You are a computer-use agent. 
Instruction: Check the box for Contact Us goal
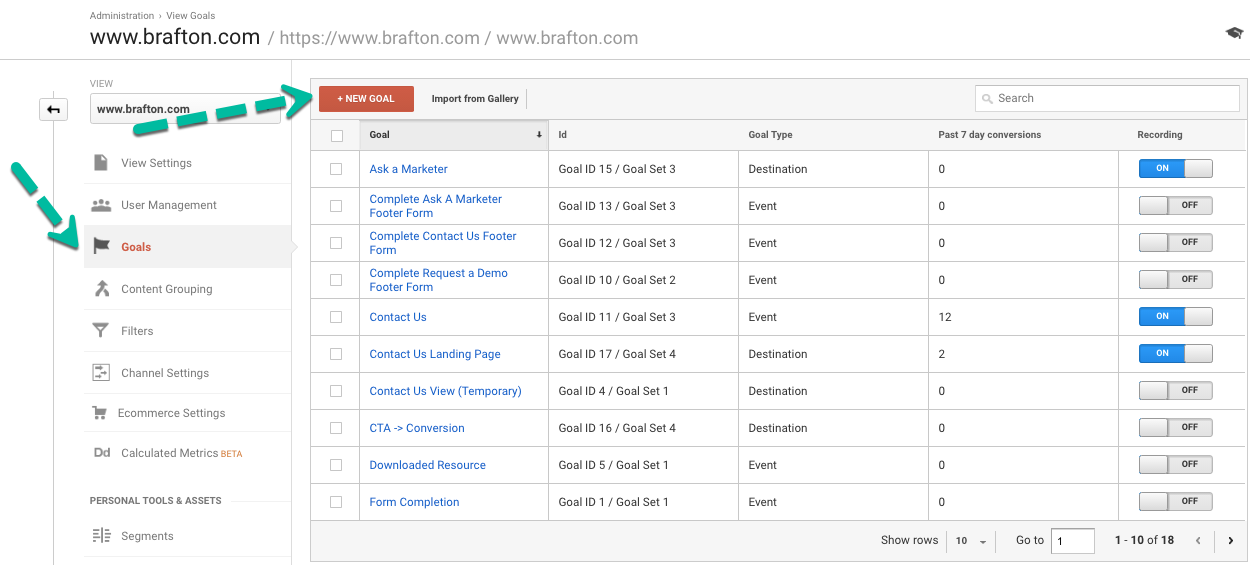336,317
